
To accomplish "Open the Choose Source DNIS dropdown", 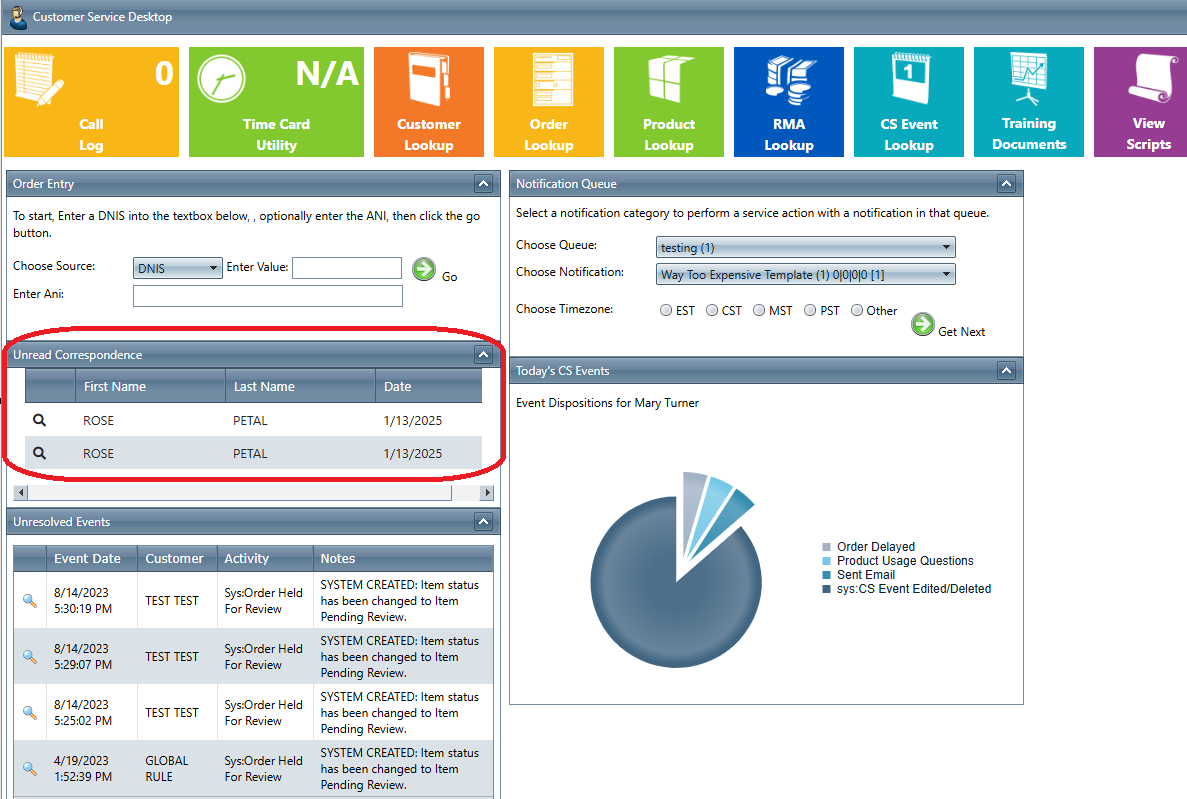I will (x=178, y=268).
